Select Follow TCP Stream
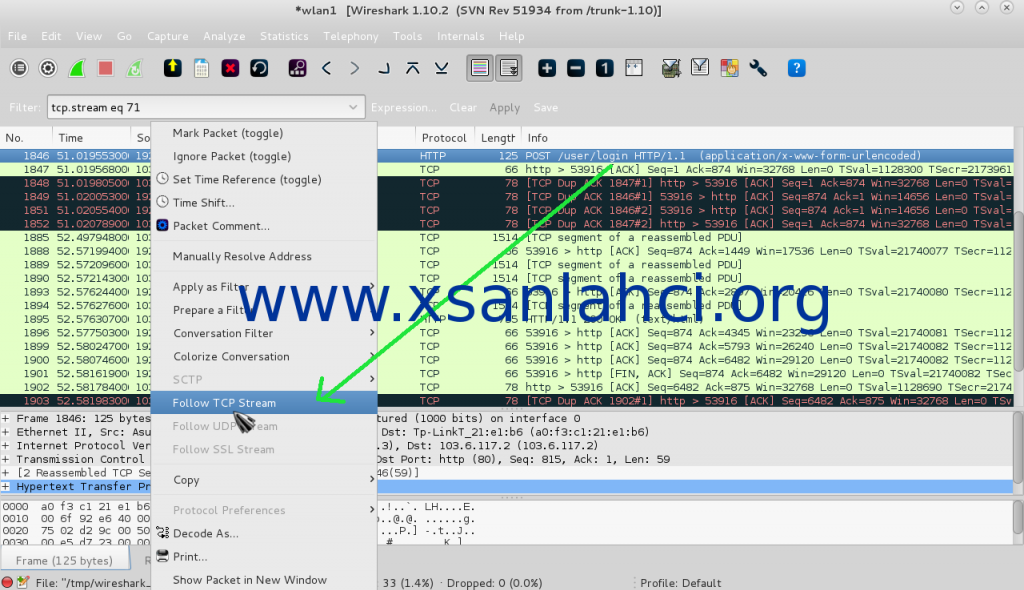 coord(264,403)
